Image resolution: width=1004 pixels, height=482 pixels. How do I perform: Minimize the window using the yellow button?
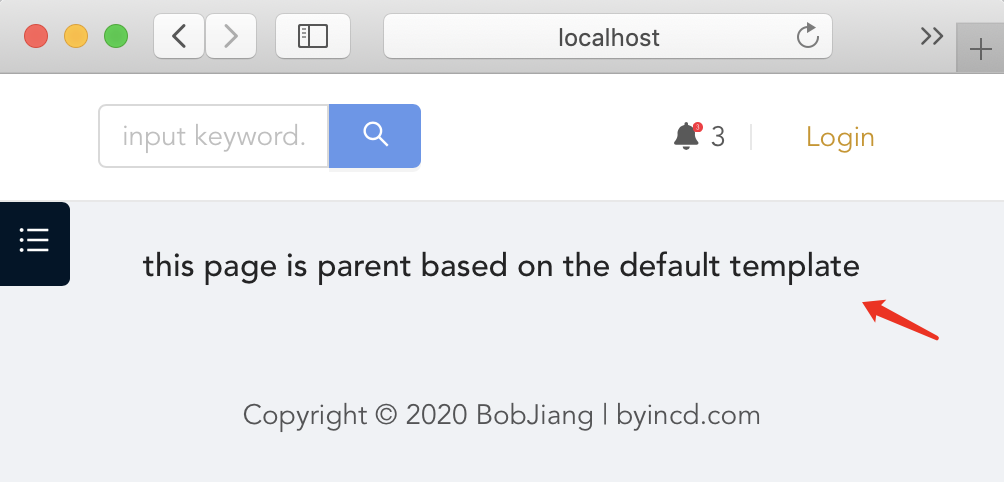pyautogui.click(x=76, y=36)
